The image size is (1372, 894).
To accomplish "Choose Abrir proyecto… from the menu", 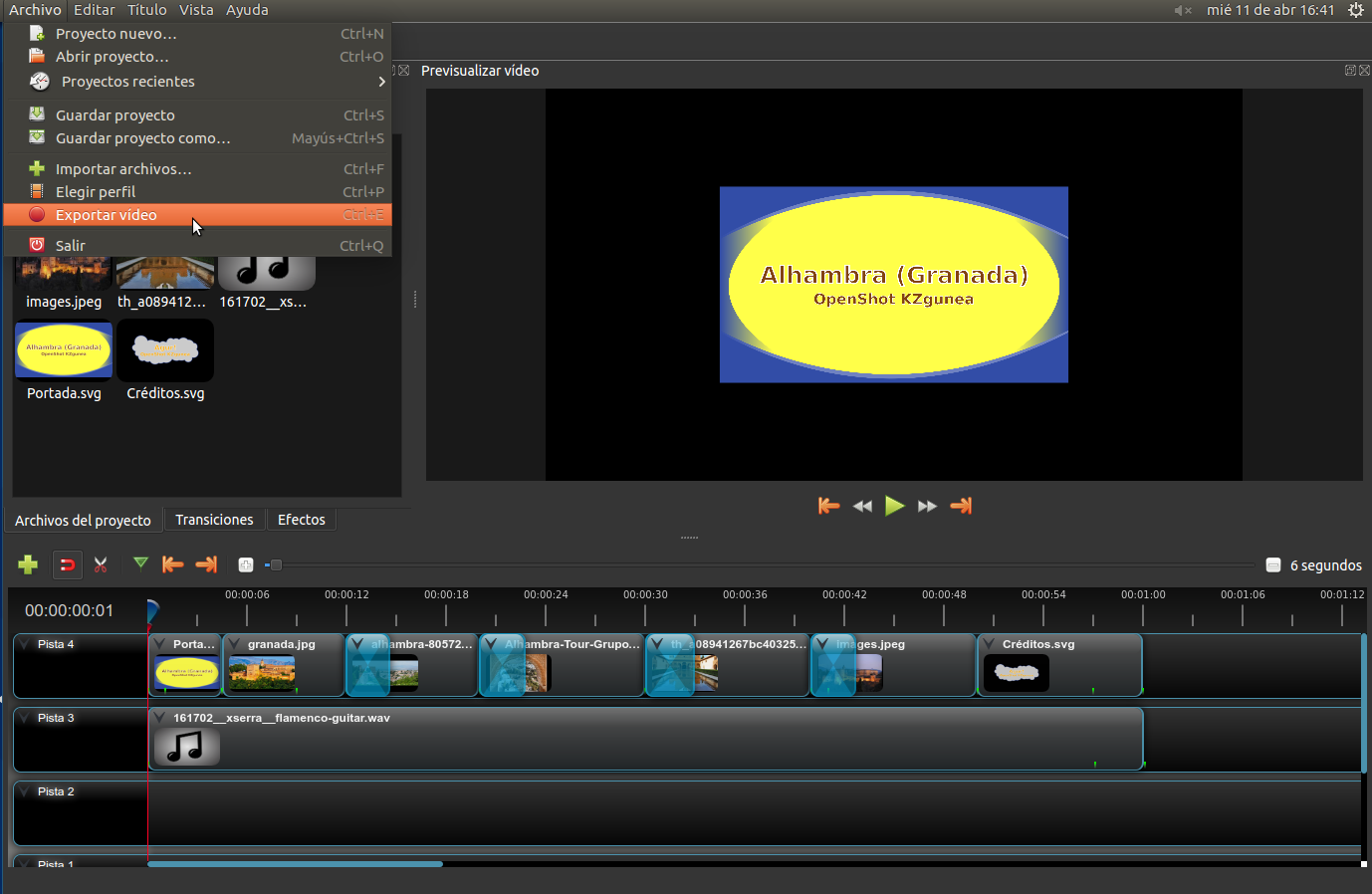I will pos(197,57).
